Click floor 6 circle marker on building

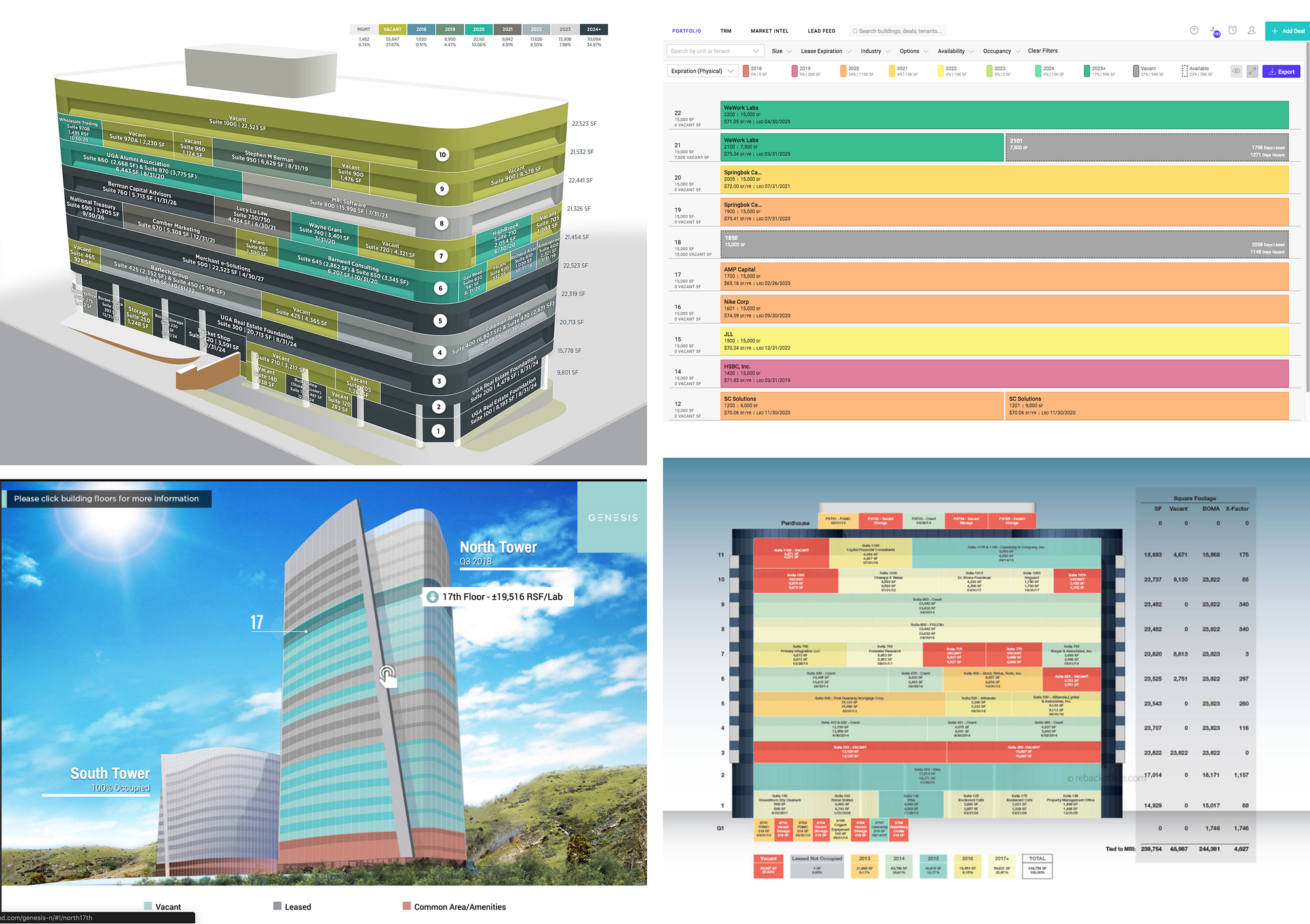coord(441,288)
